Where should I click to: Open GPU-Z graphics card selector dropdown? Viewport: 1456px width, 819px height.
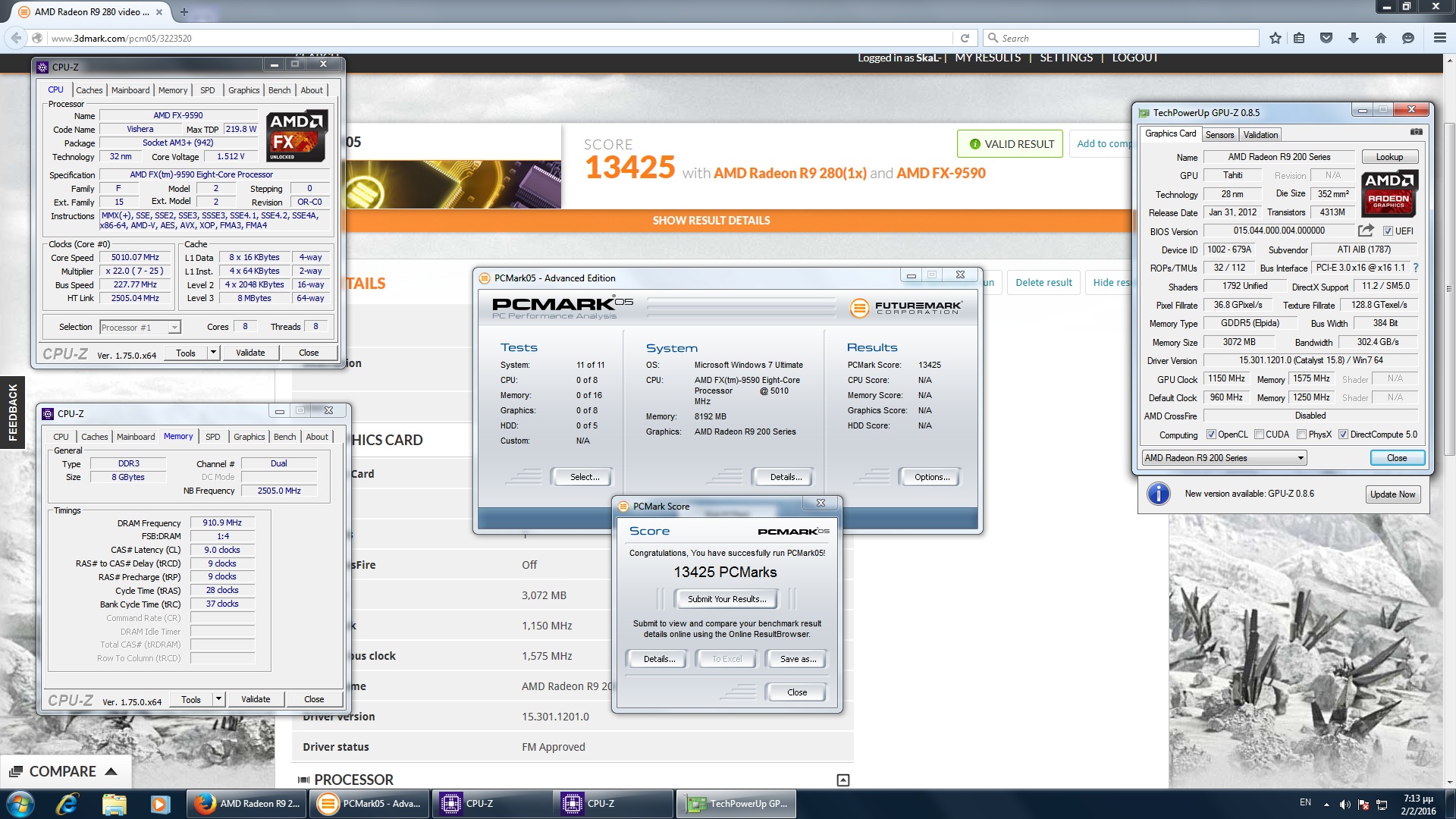(1224, 458)
